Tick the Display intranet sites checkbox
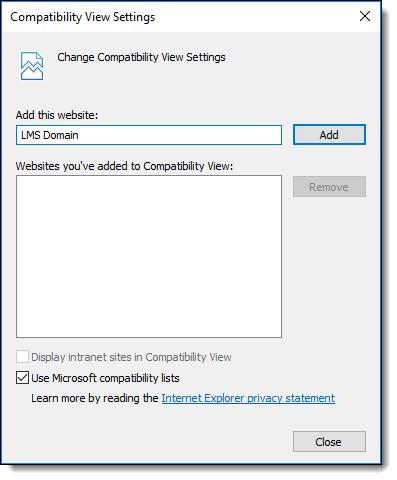The height and width of the screenshot is (480, 397). click(22, 357)
